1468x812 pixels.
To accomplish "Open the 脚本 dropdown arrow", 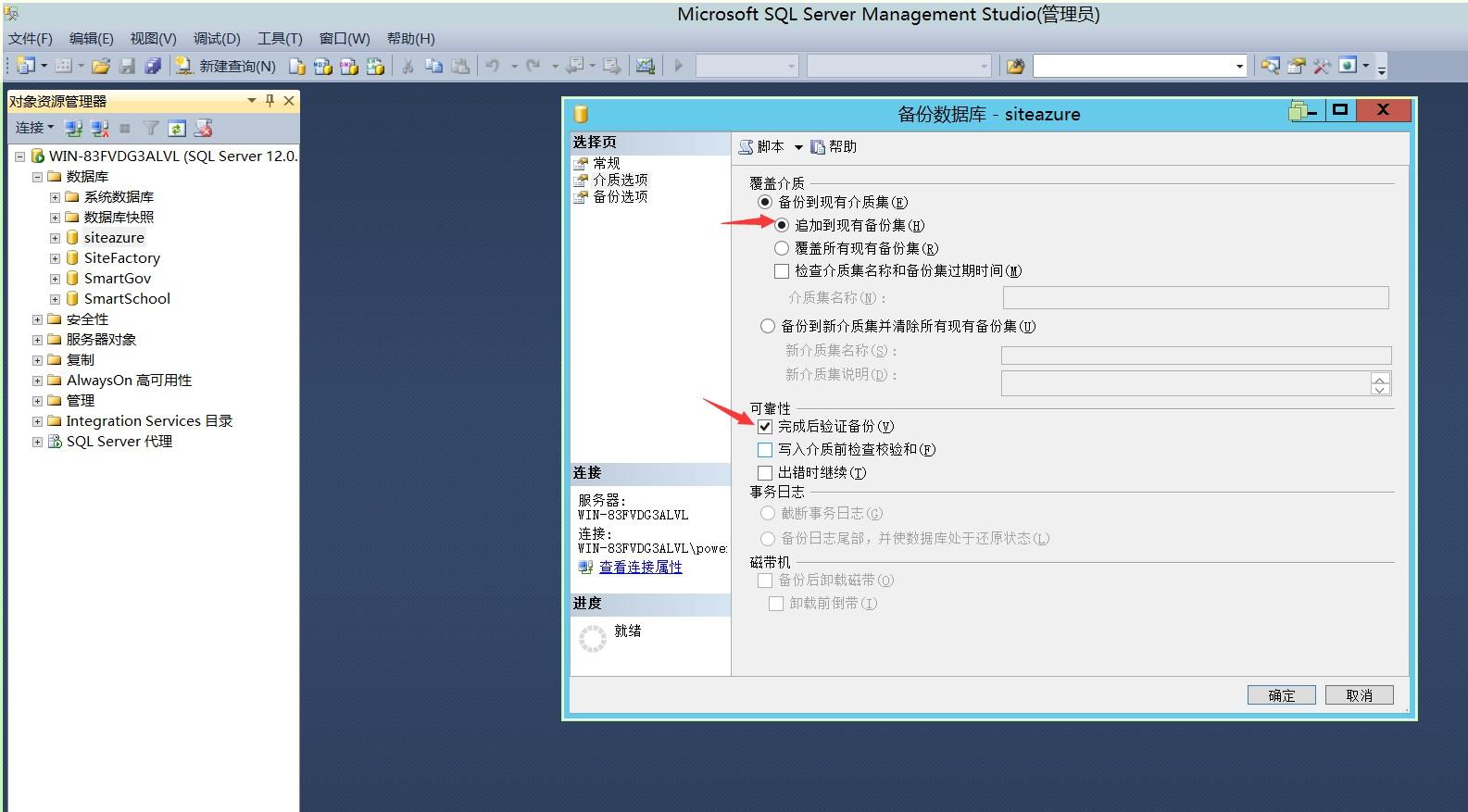I will click(798, 147).
